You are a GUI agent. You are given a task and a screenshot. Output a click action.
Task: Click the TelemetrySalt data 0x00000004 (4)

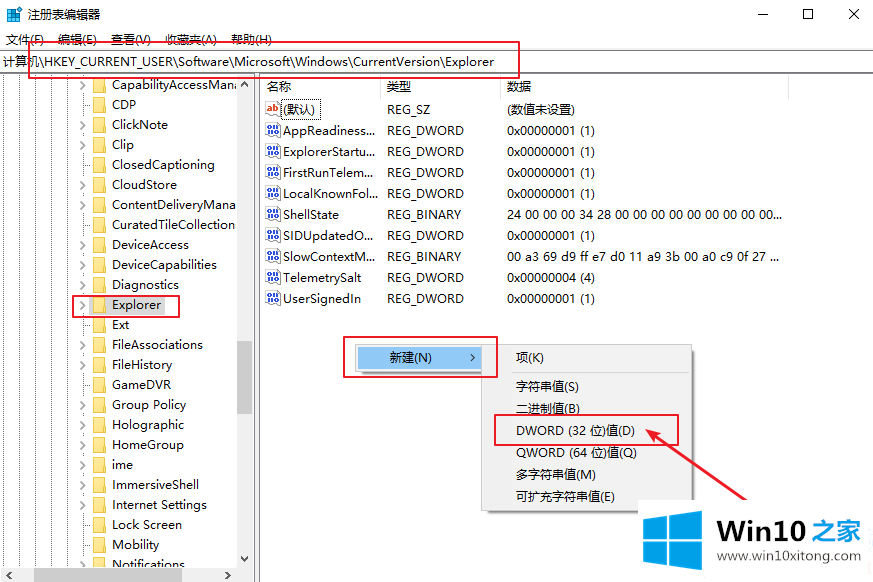coord(551,277)
